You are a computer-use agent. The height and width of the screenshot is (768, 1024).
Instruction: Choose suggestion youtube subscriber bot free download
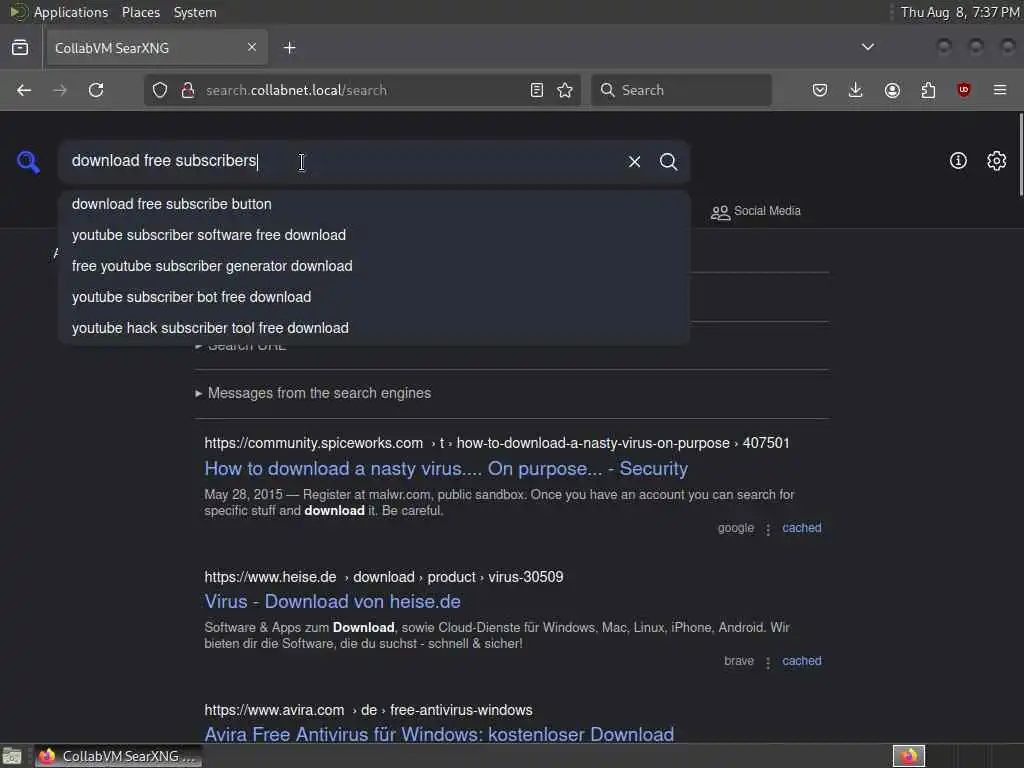pos(374,297)
